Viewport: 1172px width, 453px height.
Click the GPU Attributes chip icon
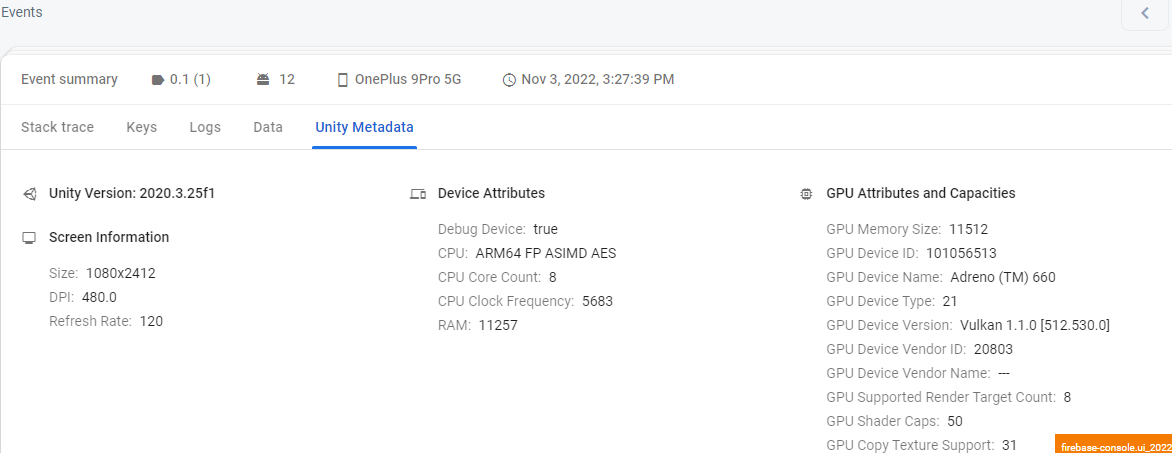806,194
